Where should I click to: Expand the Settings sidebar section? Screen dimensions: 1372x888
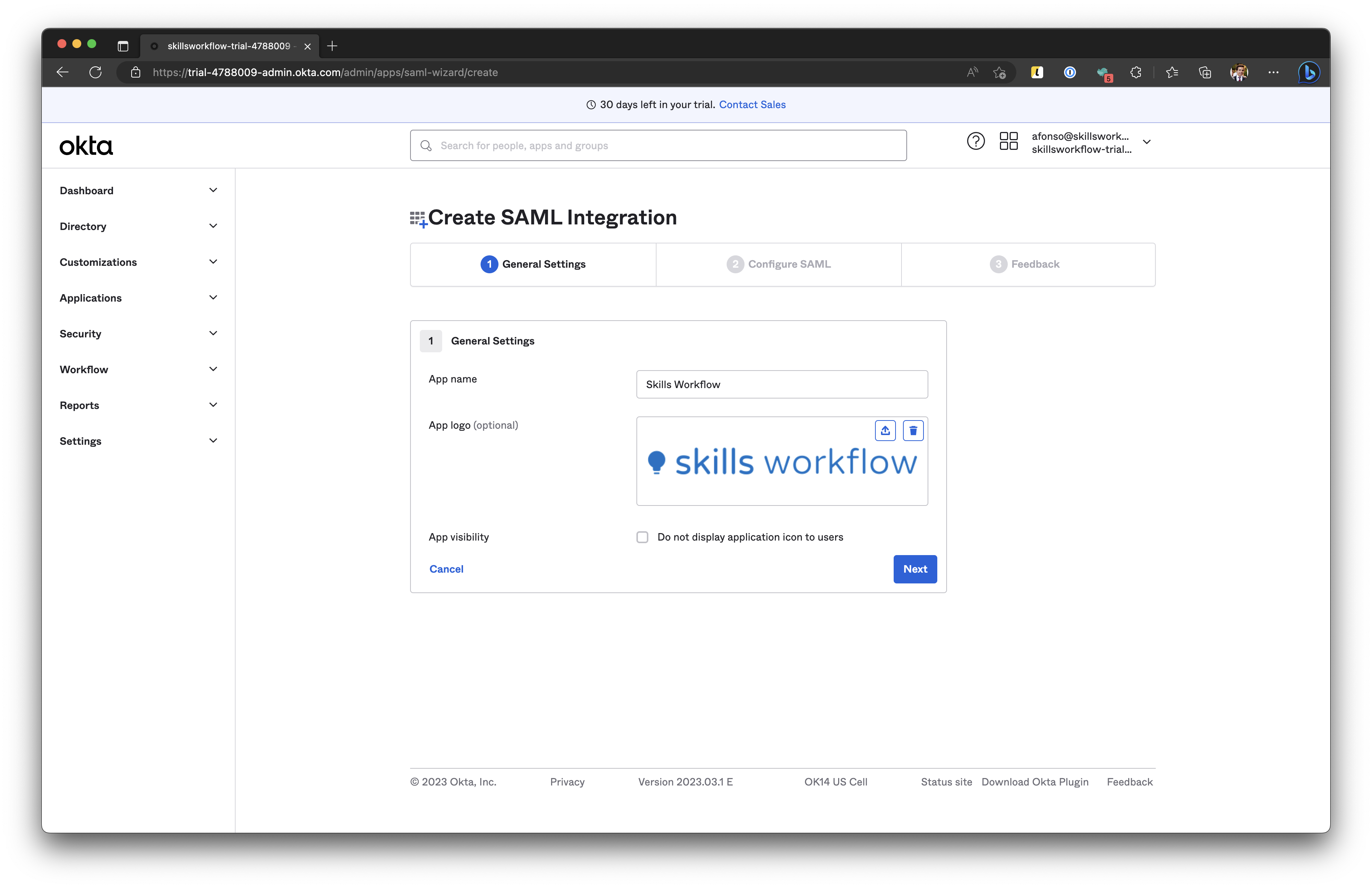click(138, 440)
